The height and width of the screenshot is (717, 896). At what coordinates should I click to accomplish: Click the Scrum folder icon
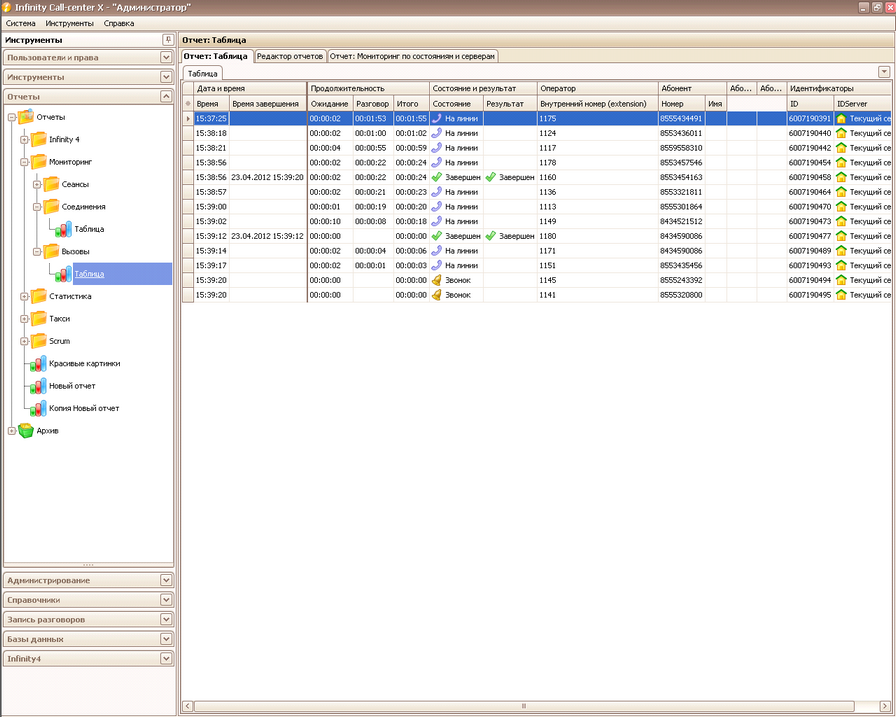(x=38, y=341)
